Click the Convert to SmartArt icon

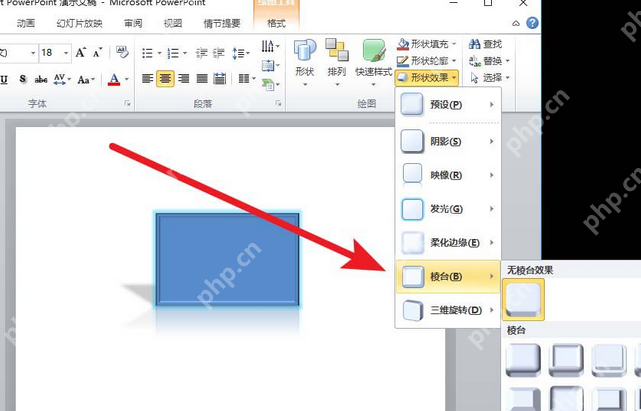coord(270,84)
